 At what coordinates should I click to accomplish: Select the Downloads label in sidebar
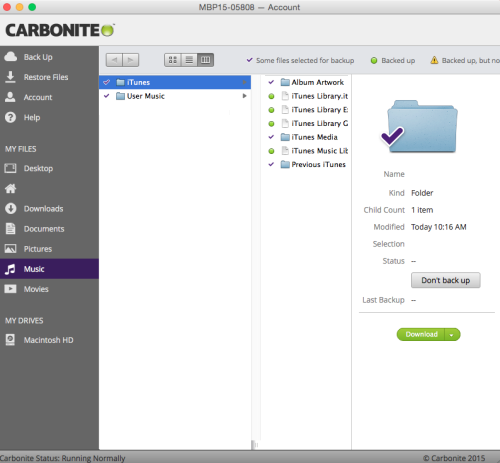point(43,209)
